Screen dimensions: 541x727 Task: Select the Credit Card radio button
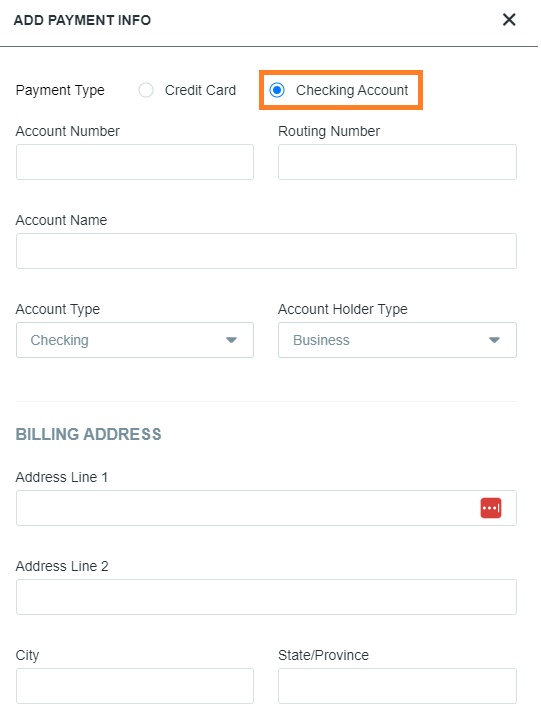click(146, 90)
